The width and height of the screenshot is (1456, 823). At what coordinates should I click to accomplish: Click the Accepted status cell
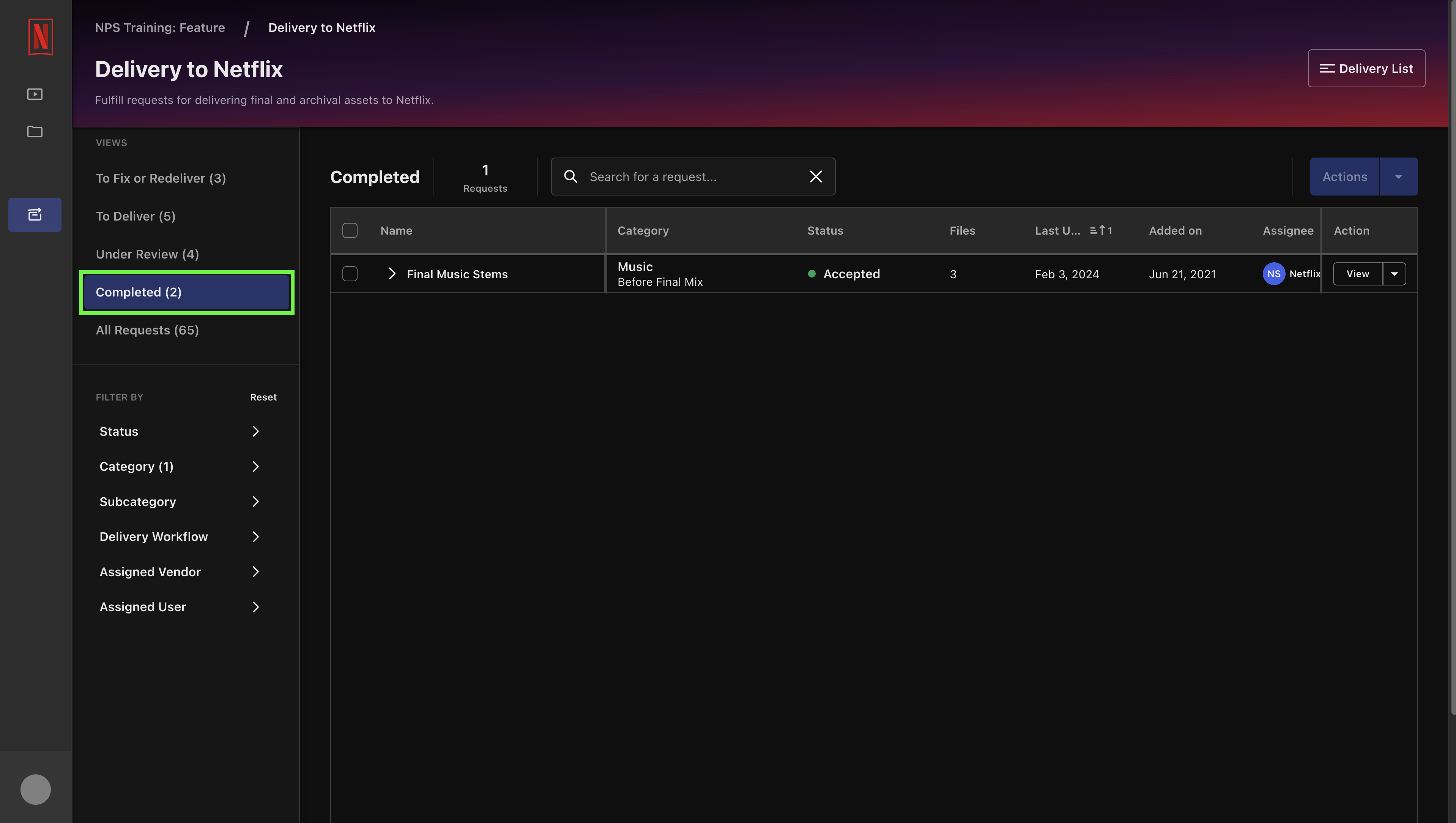coord(844,274)
